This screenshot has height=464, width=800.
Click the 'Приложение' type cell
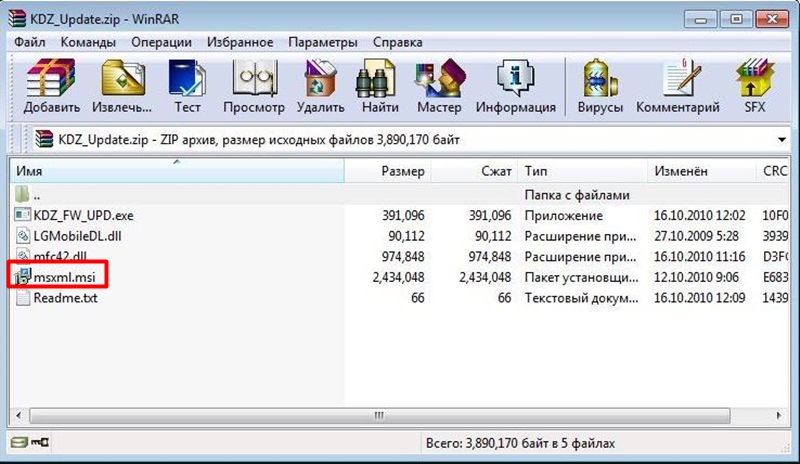point(564,215)
